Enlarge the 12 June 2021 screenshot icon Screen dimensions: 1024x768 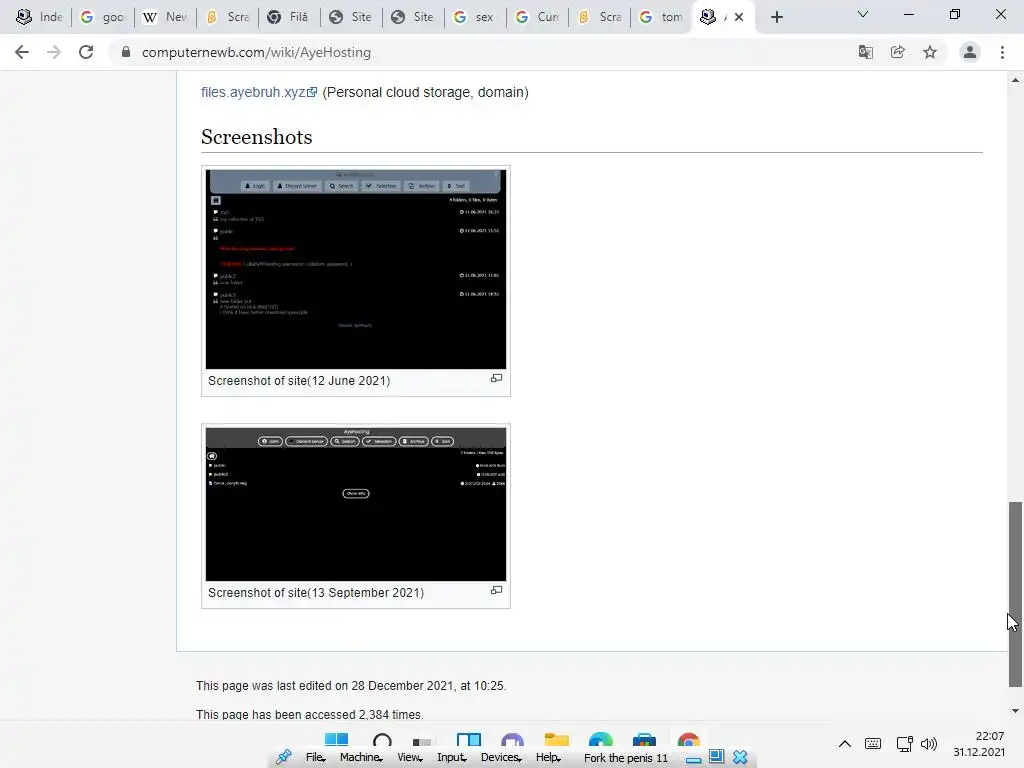tap(496, 378)
